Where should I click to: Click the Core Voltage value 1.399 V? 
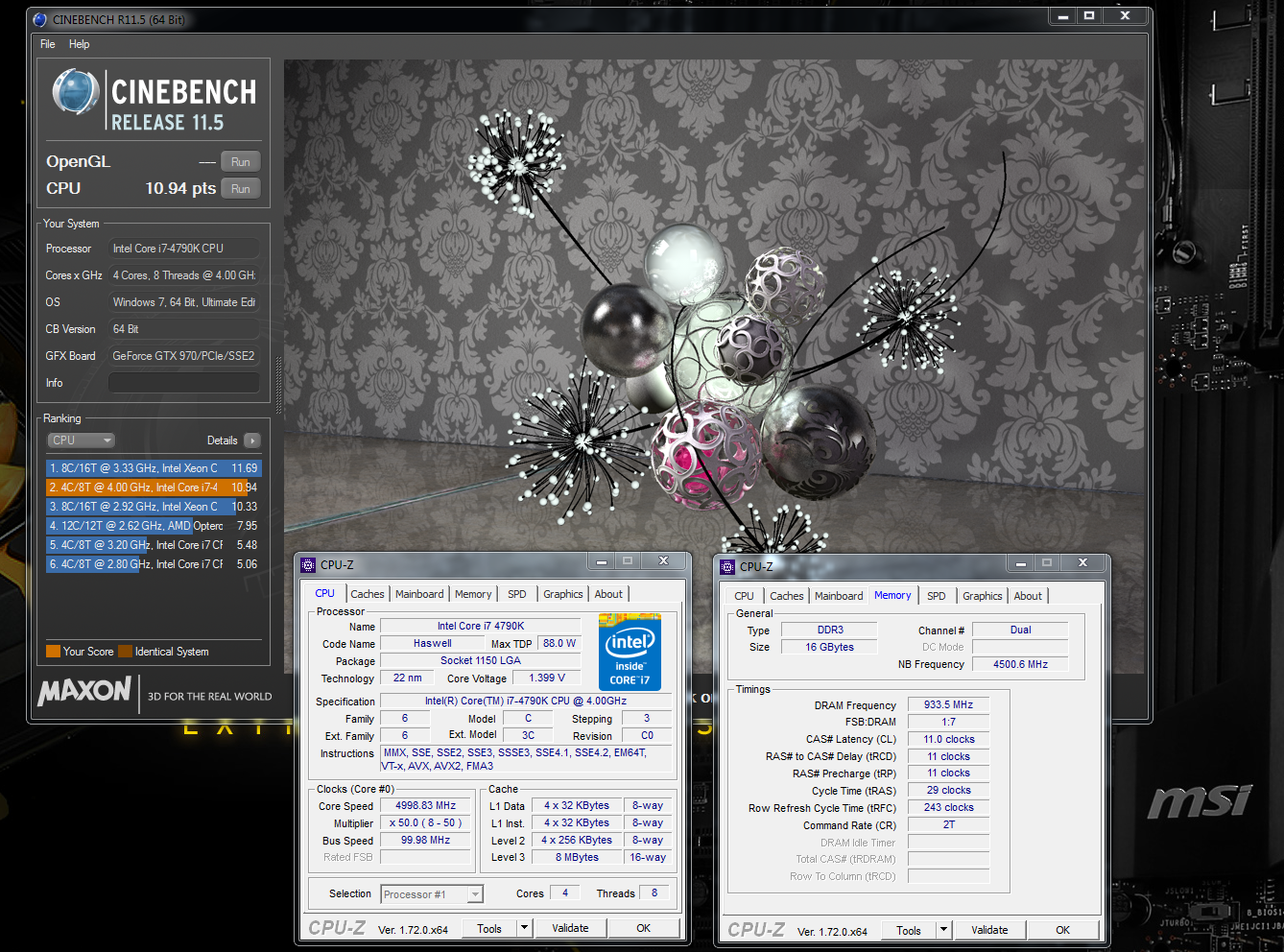[547, 678]
